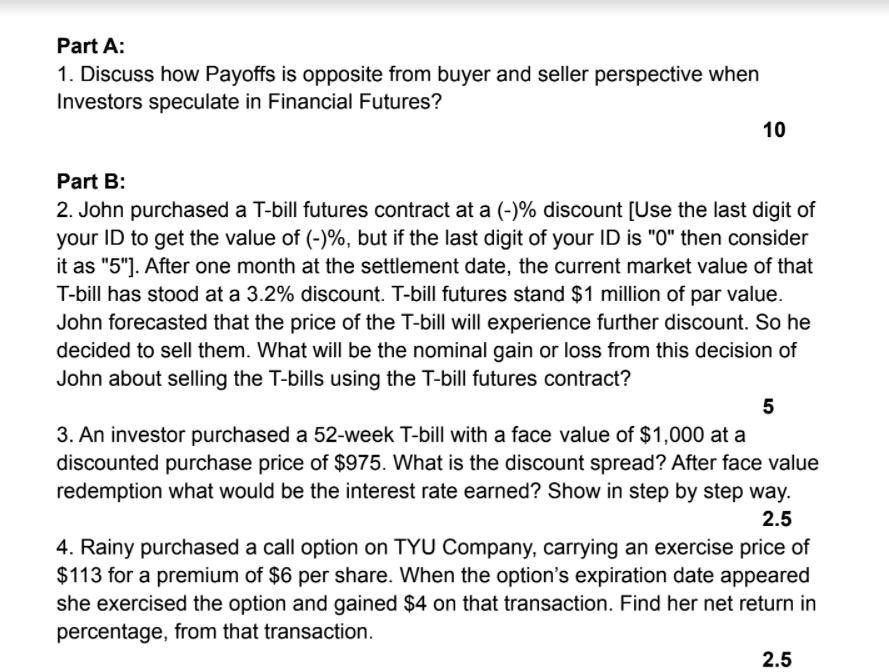
Task: Click the "2.5" mark below question 3
Action: 777,519
